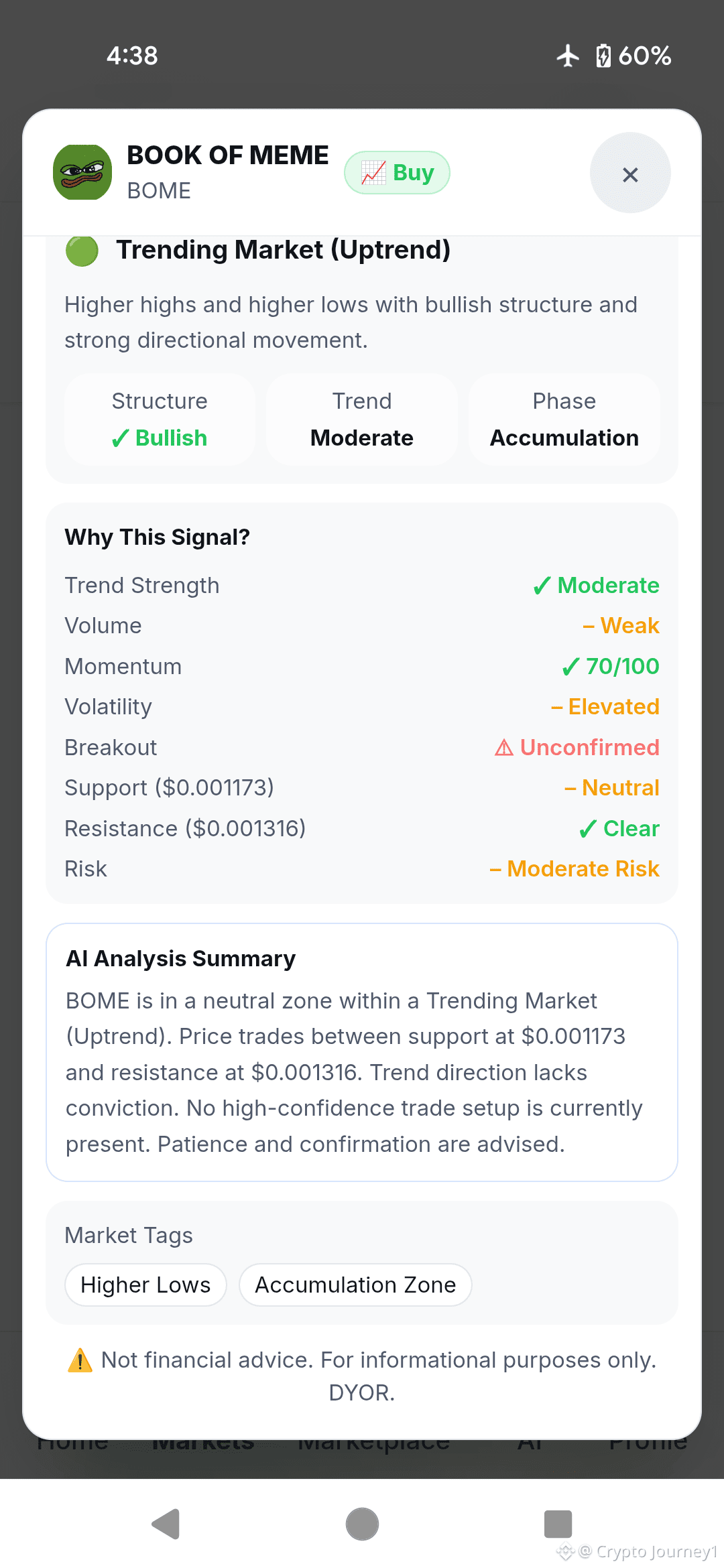
Task: Tap the BOME frog coin logo
Action: [x=82, y=172]
